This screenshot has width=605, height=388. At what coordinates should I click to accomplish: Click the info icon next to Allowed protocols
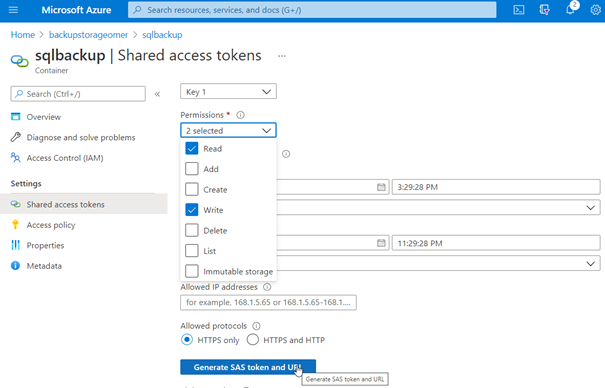[x=256, y=326]
